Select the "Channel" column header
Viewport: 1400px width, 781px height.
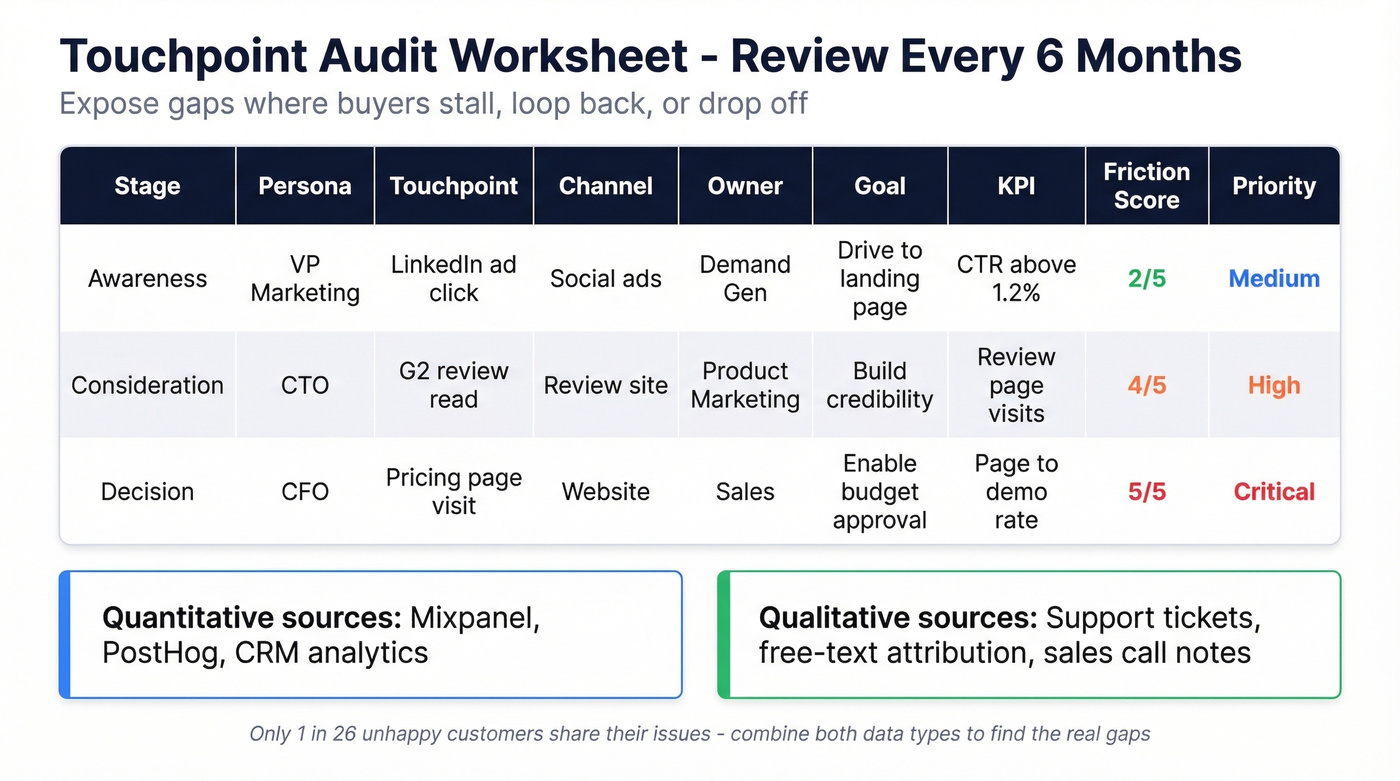pos(605,185)
